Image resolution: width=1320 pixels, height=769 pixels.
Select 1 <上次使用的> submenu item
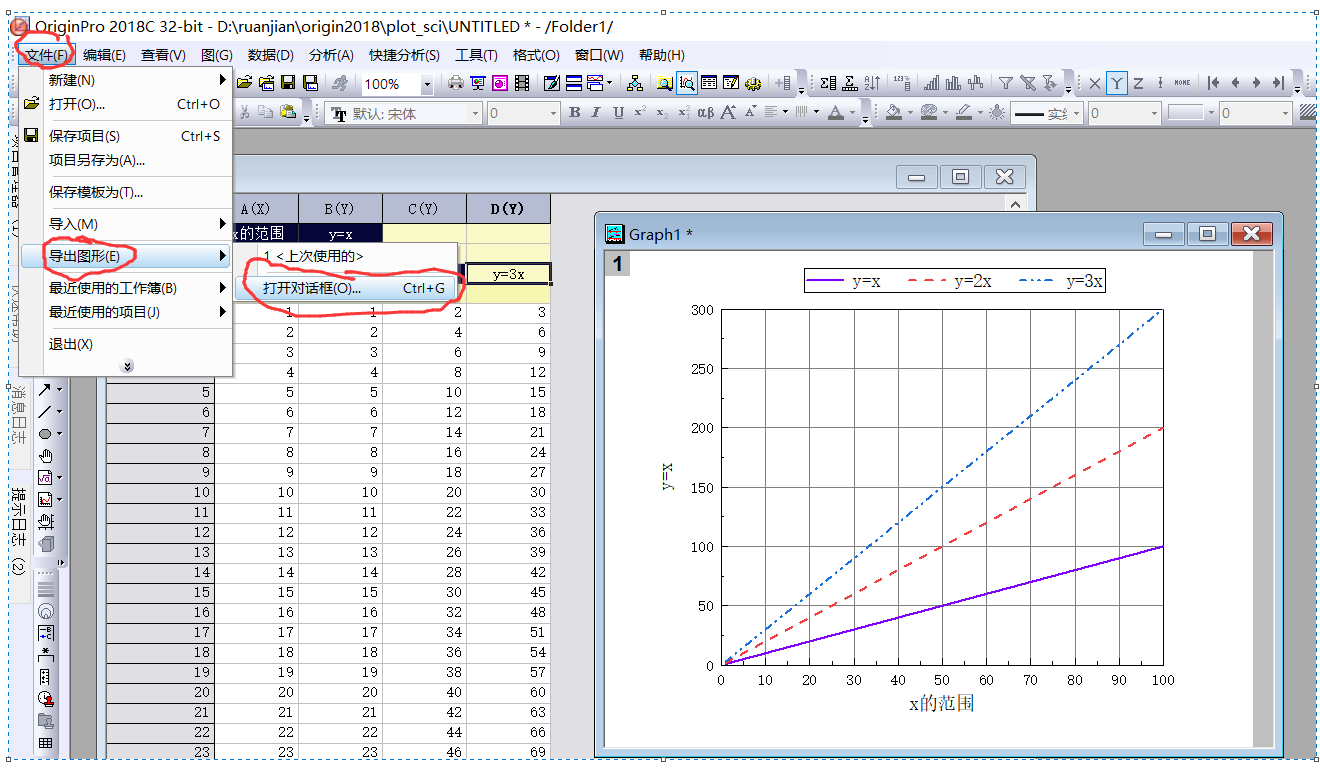(x=346, y=256)
